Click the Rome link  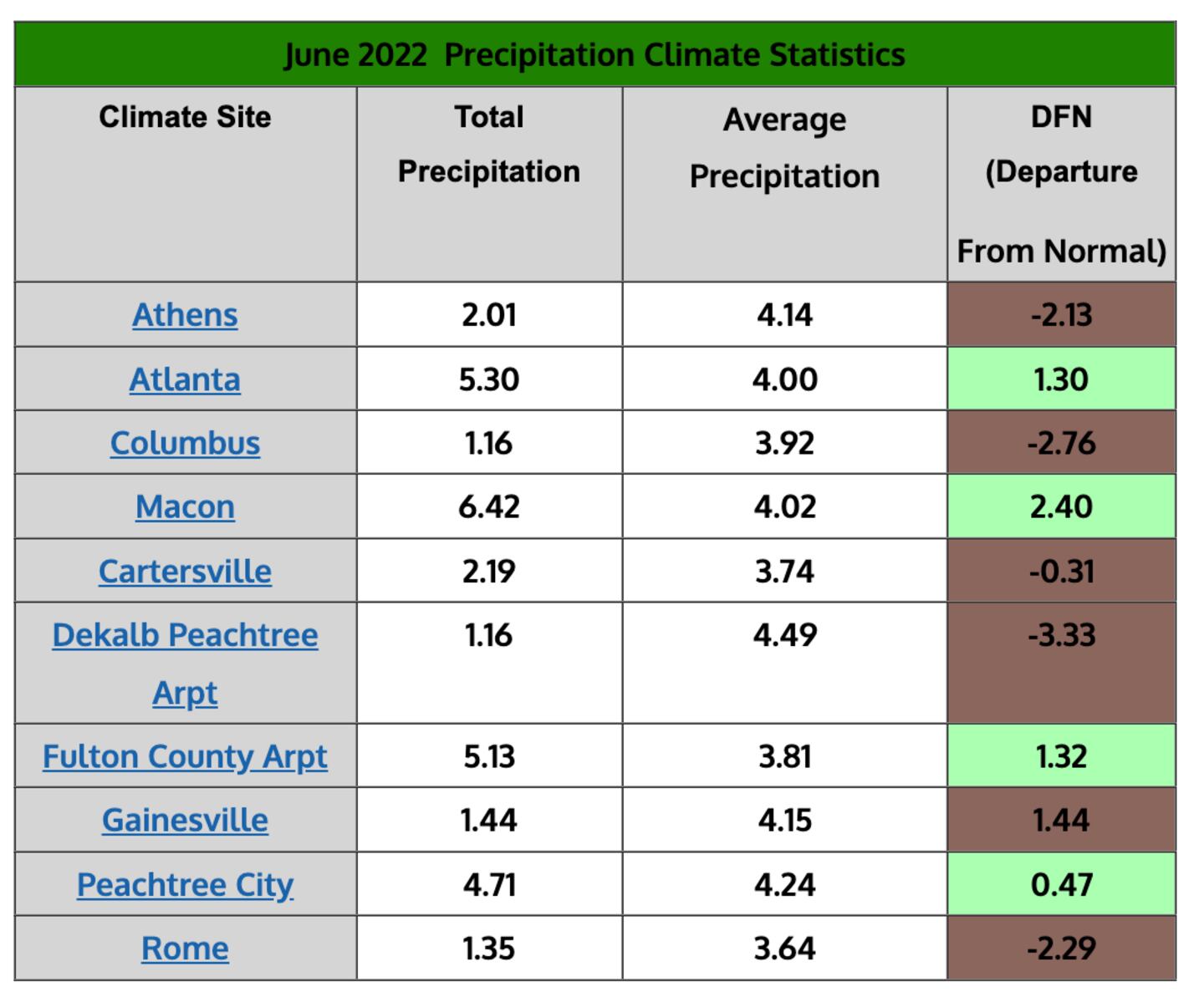point(185,949)
